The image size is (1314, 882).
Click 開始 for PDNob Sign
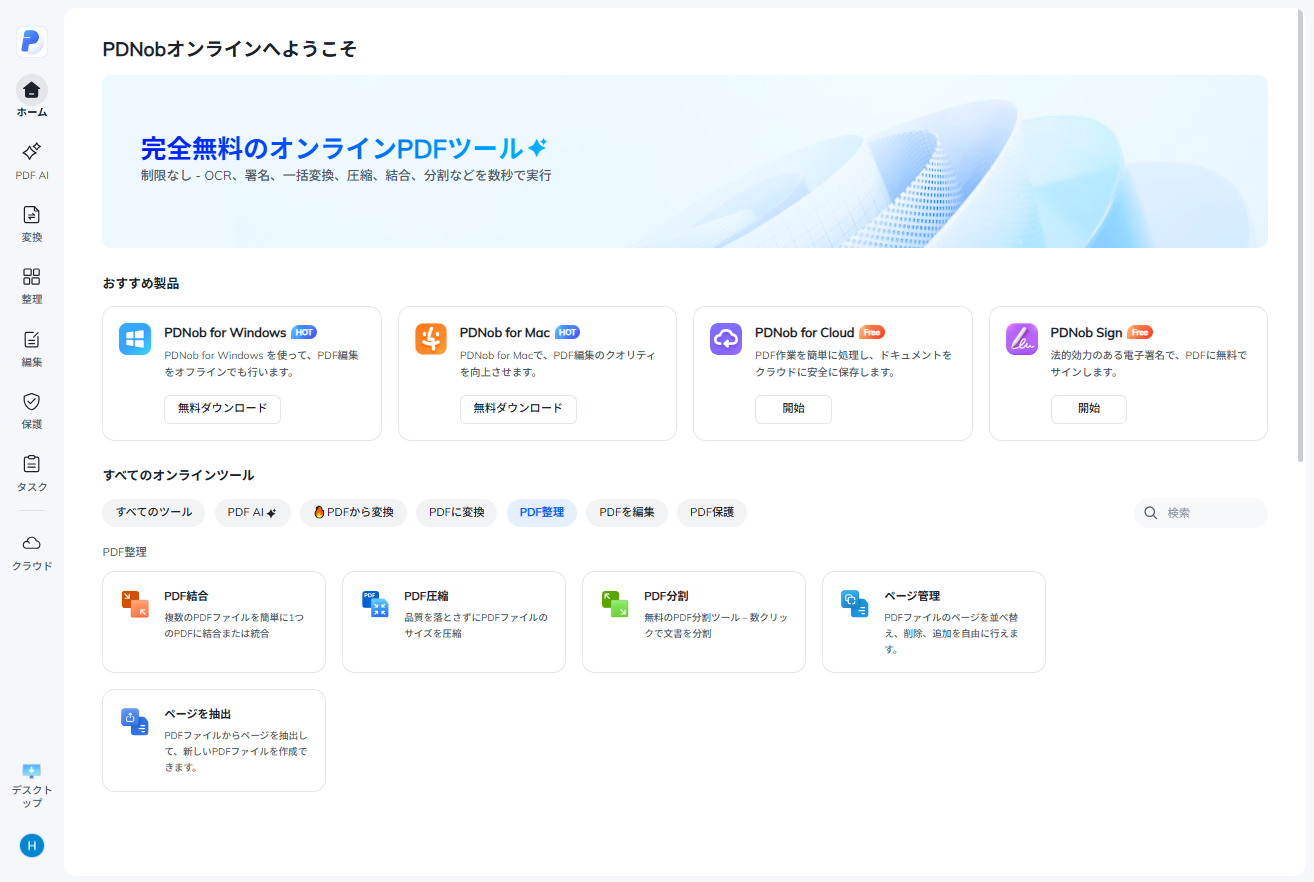tap(1089, 409)
